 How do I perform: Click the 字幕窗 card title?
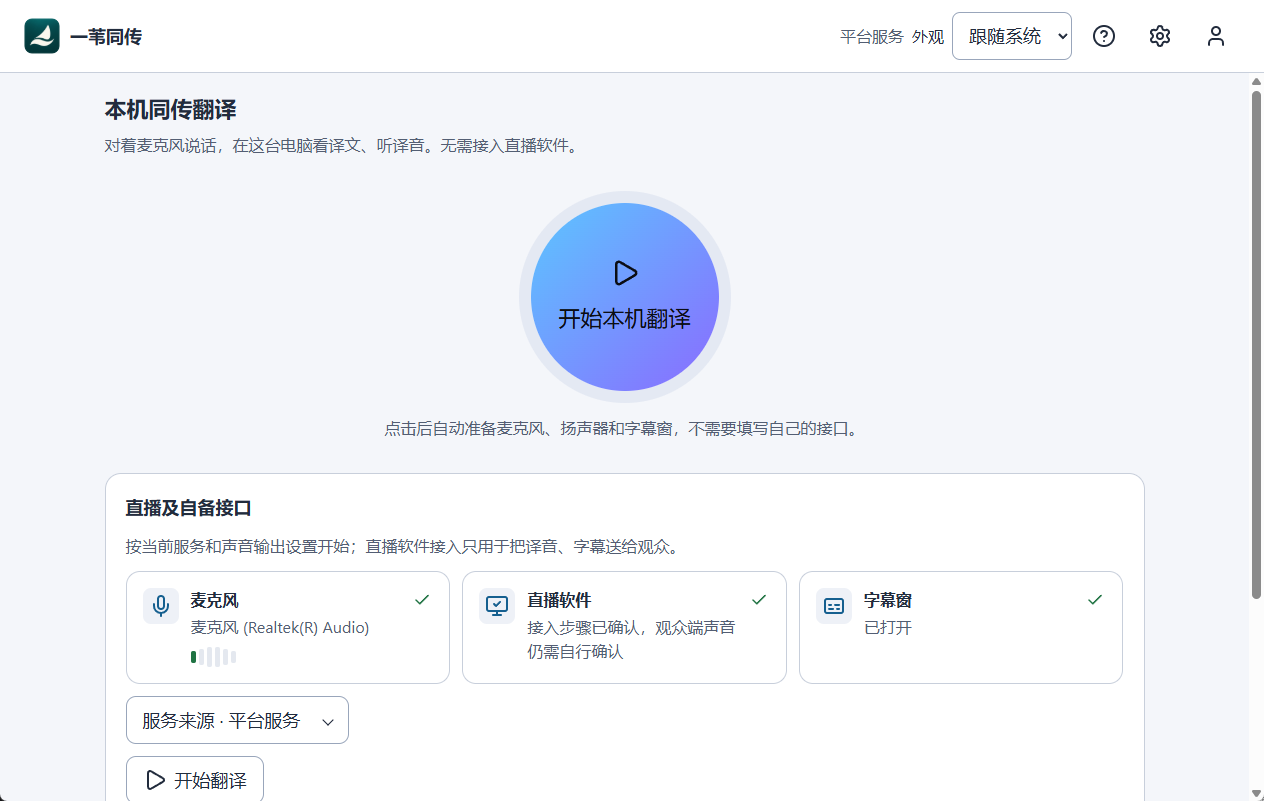click(x=888, y=600)
